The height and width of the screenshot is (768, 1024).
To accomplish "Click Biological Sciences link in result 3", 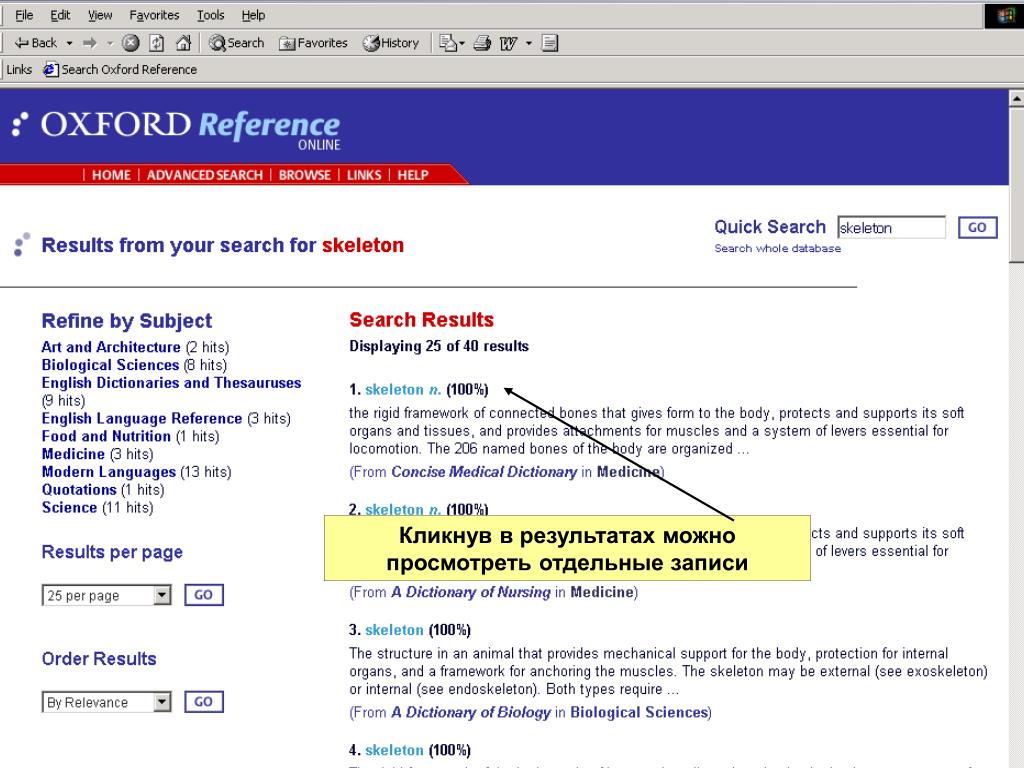I will [639, 712].
